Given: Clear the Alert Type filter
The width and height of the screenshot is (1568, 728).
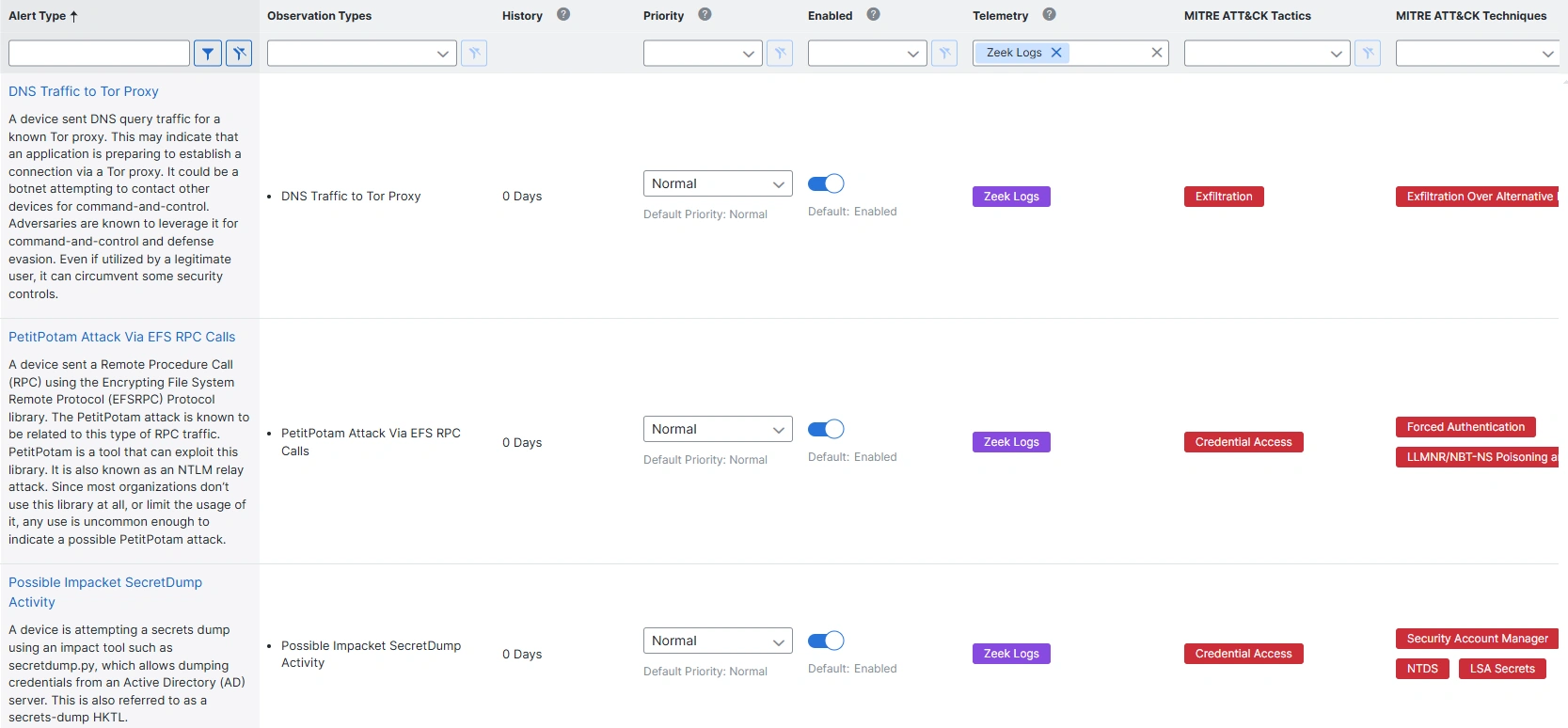Looking at the screenshot, I should (x=240, y=54).
